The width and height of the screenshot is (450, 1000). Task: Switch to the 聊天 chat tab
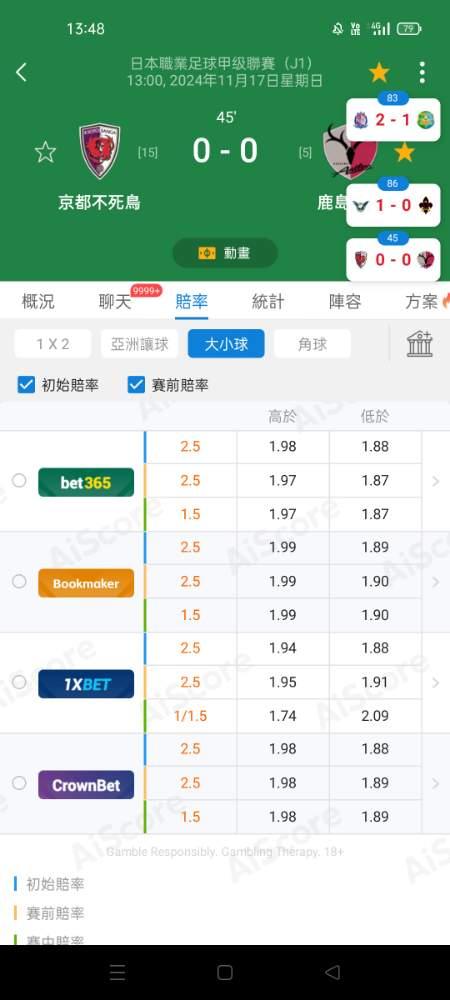[x=115, y=301]
